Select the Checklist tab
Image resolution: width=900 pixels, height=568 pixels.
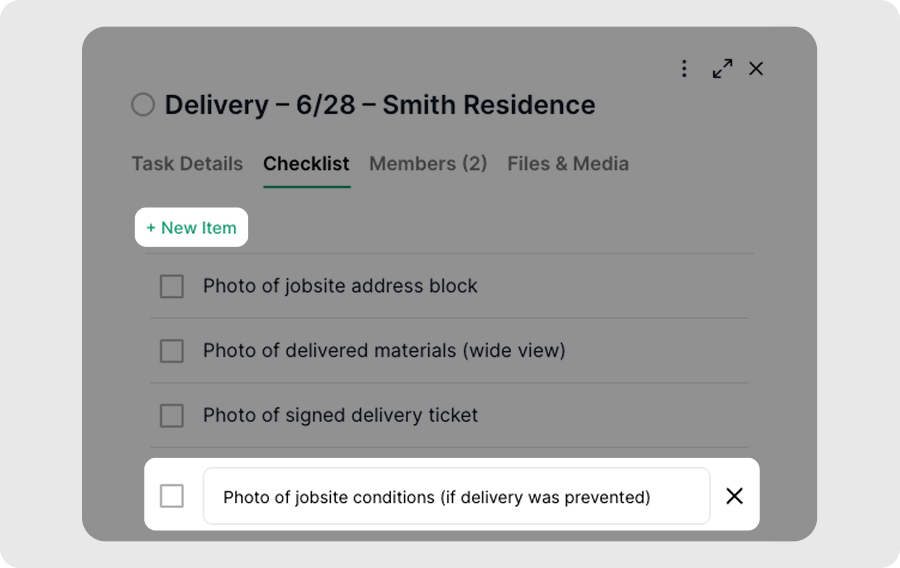(307, 164)
